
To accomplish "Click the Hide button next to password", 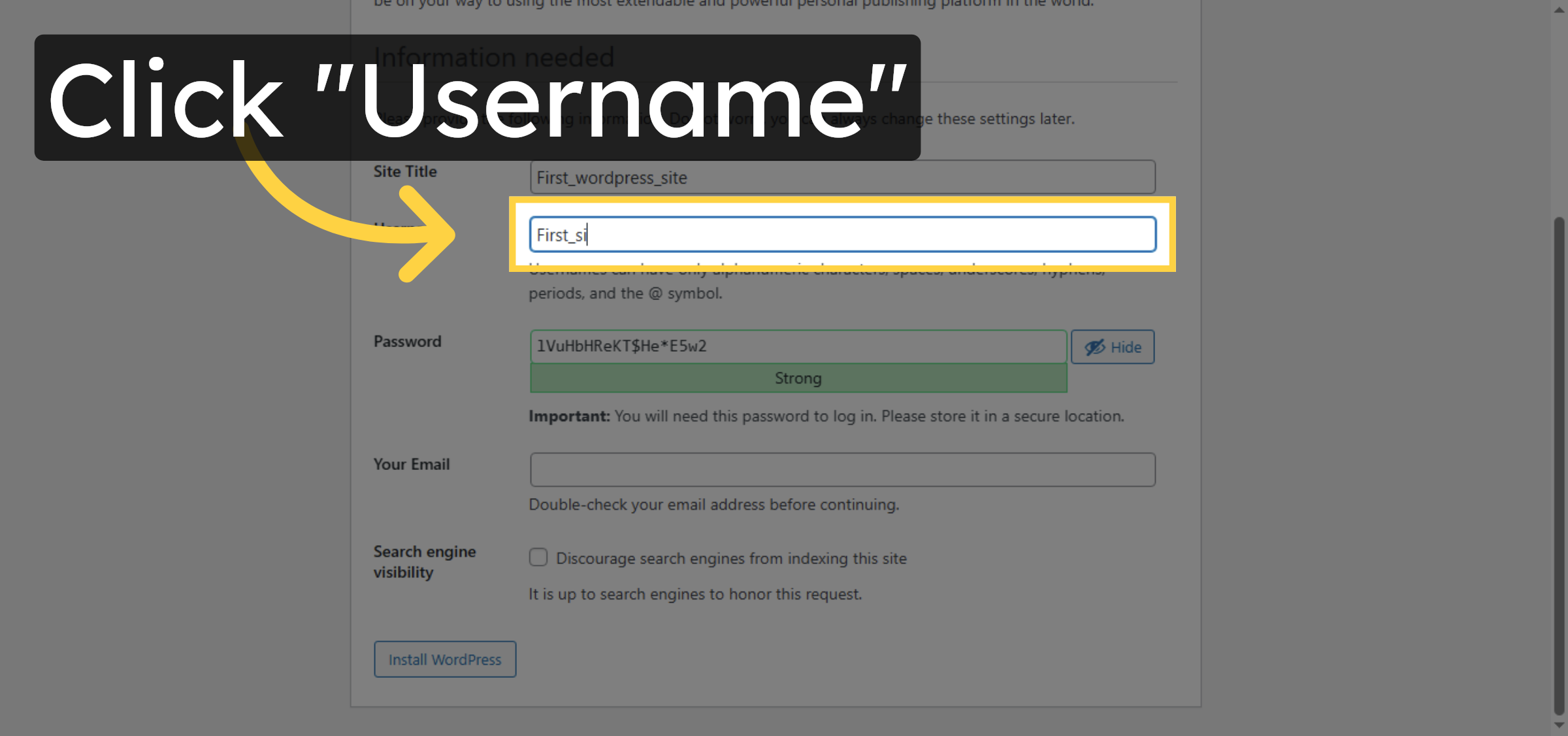I will pos(1113,346).
